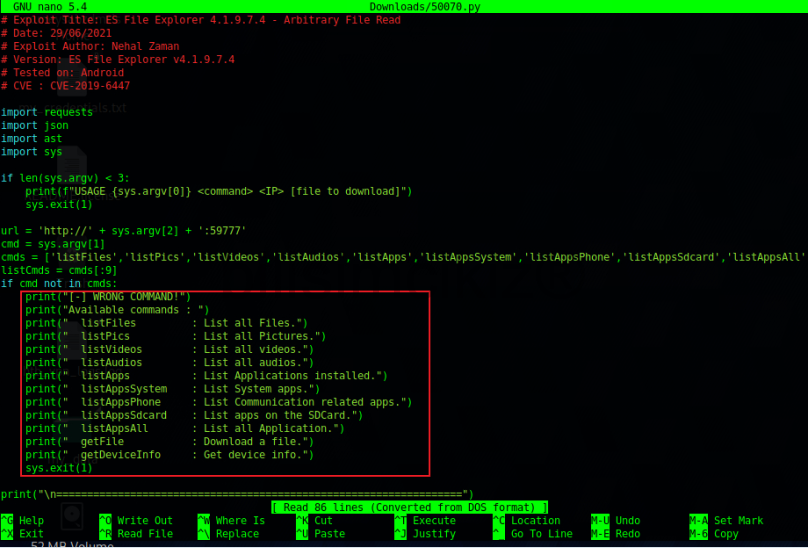Screen dimensions: 808x548
Task: Click the 'listAppsSystem : List System apps.' line
Action: [x=173, y=389]
